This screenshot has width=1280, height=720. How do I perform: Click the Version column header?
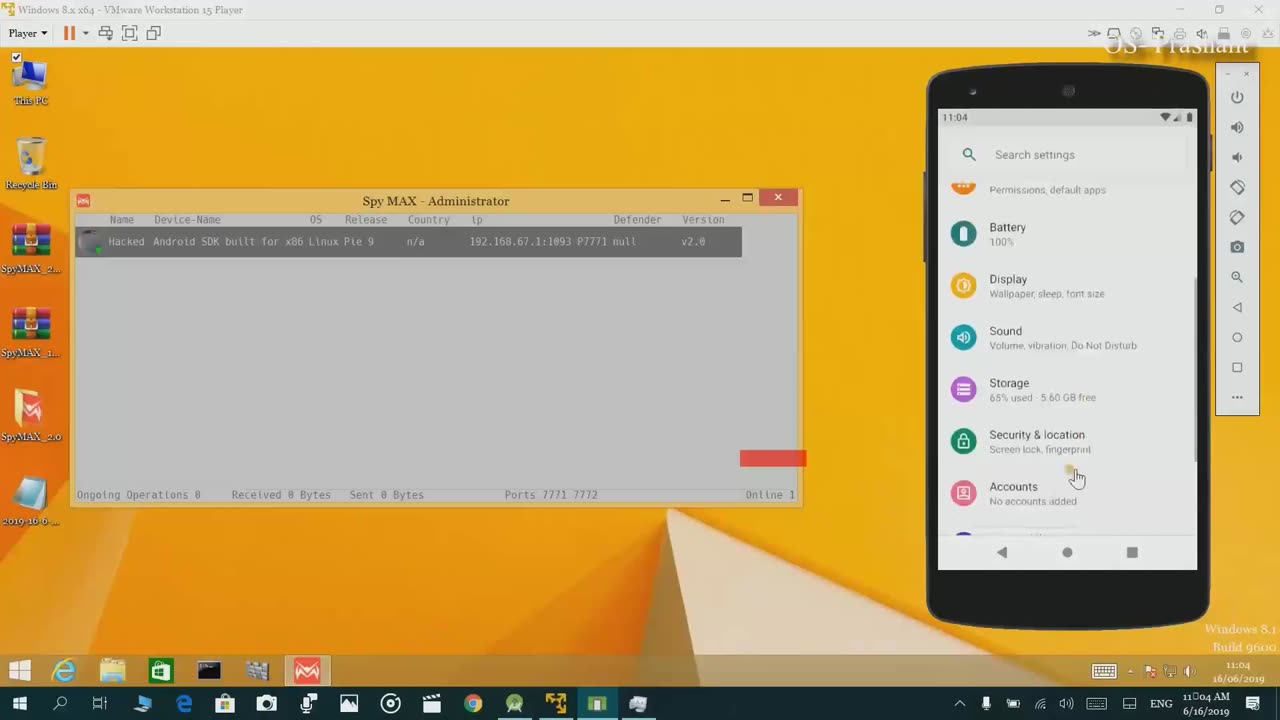pyautogui.click(x=703, y=220)
